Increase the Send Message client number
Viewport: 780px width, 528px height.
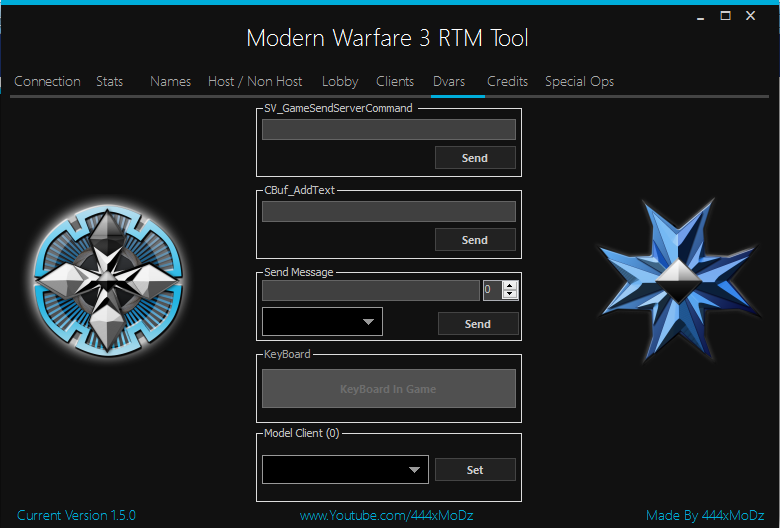click(x=510, y=286)
